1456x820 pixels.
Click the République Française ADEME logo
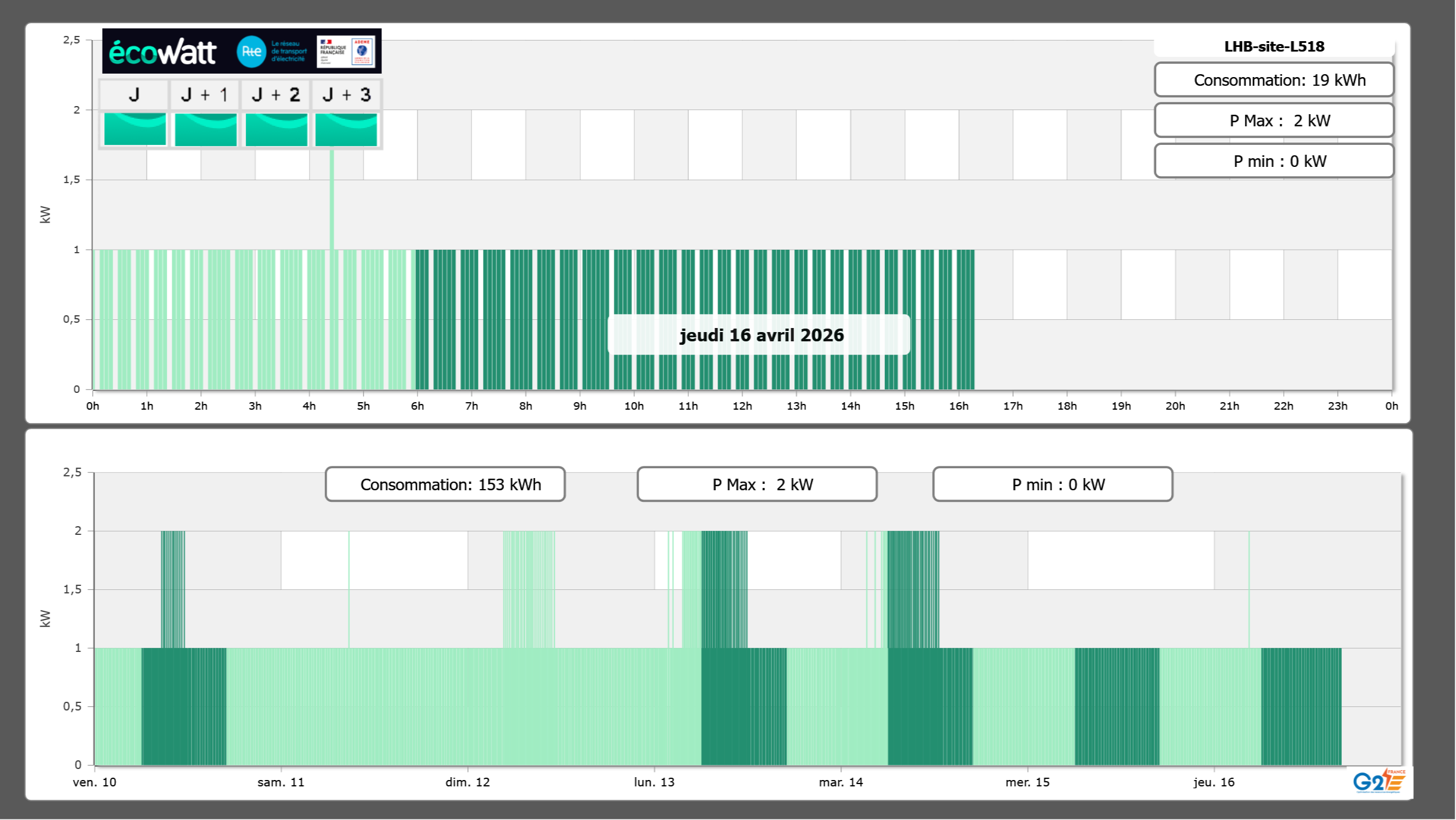coord(346,52)
